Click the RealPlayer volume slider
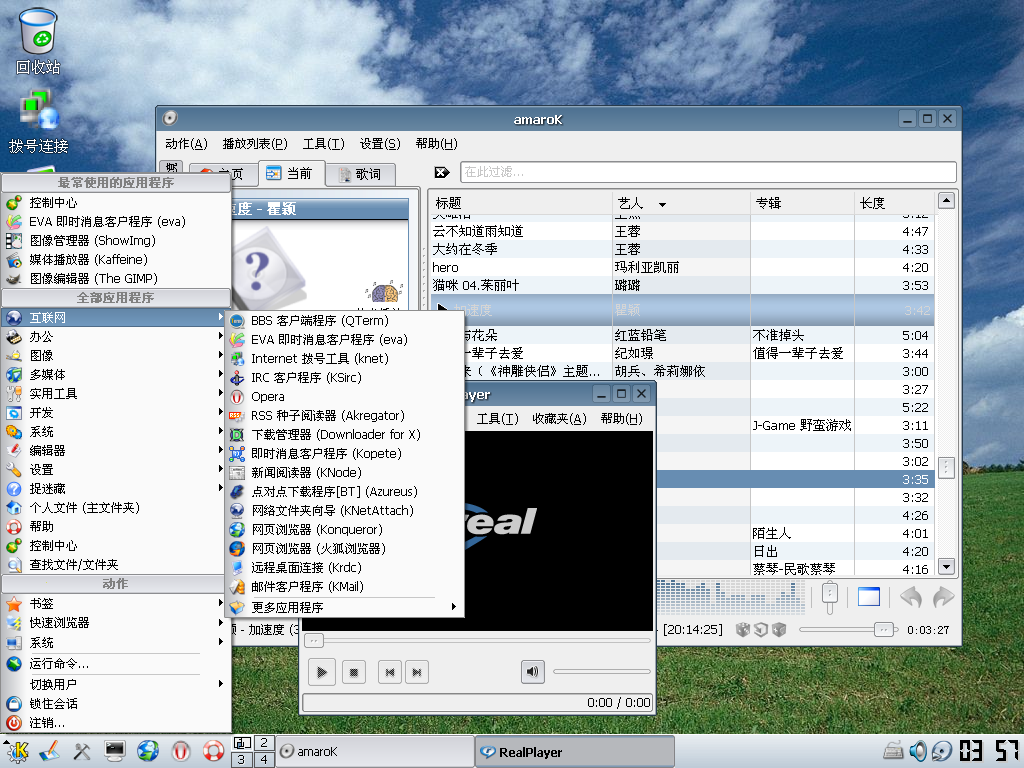 tap(601, 671)
